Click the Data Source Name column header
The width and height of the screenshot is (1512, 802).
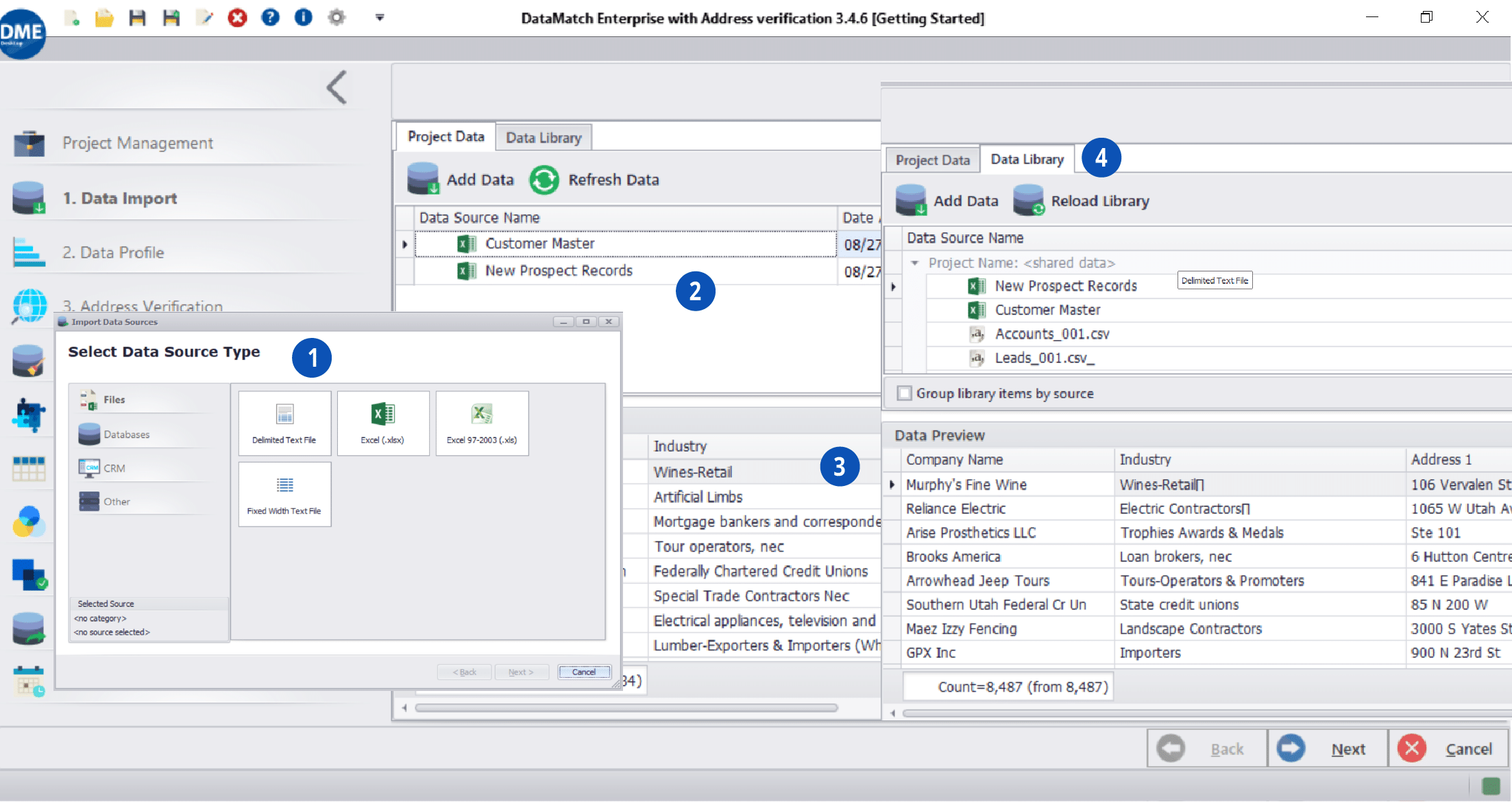[x=625, y=218]
